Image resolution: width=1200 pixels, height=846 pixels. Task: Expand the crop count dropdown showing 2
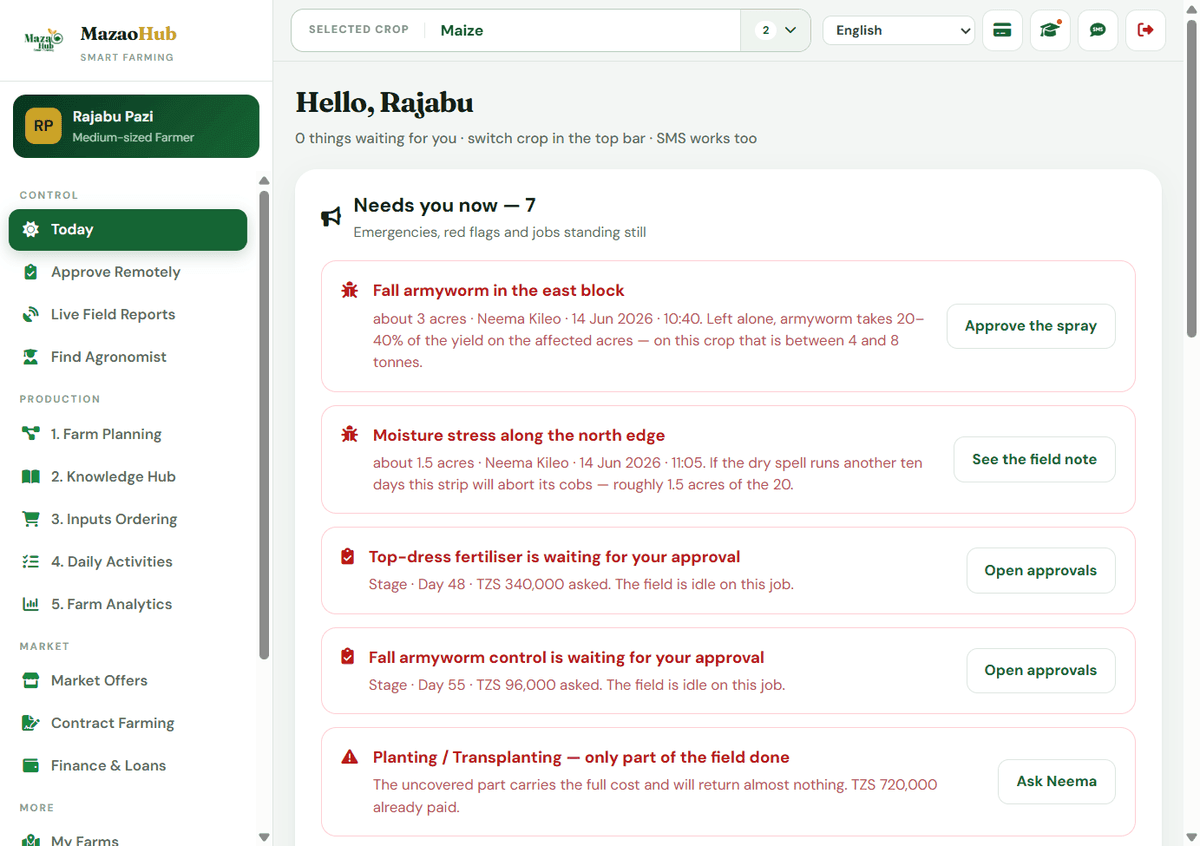click(x=776, y=30)
